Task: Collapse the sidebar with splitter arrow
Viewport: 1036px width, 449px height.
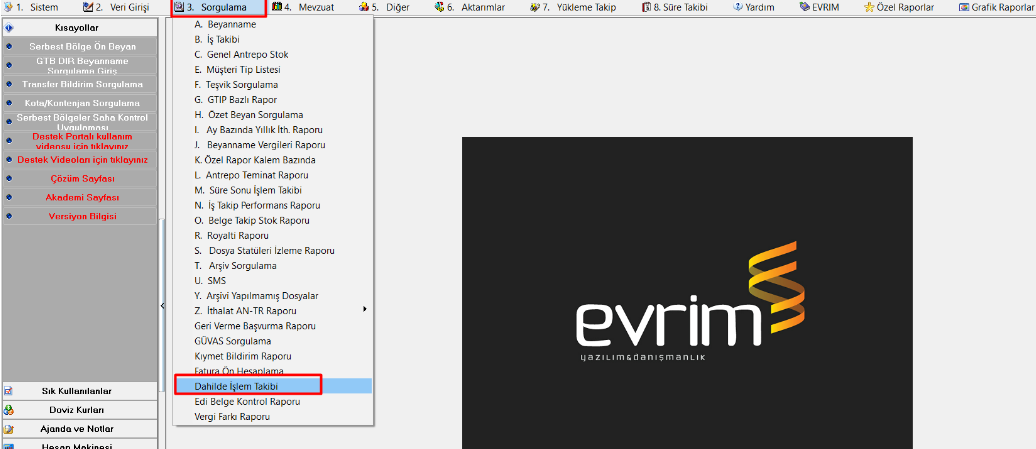Action: [x=163, y=306]
